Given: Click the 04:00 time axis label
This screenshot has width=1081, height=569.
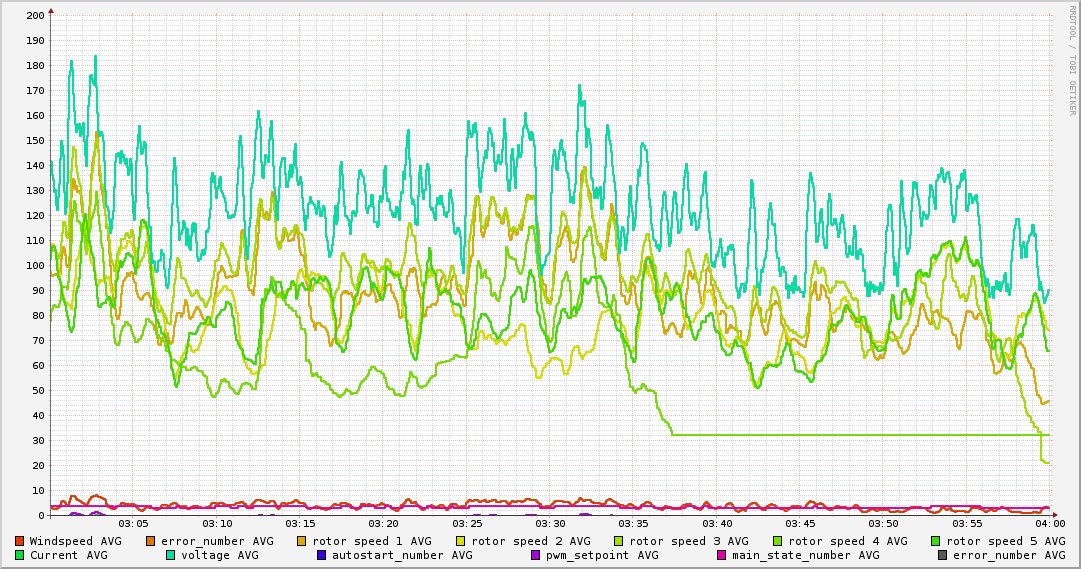Looking at the screenshot, I should point(1051,525).
